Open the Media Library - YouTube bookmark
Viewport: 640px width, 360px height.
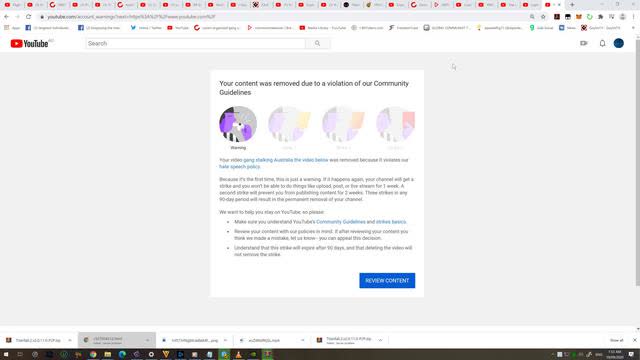[x=323, y=28]
